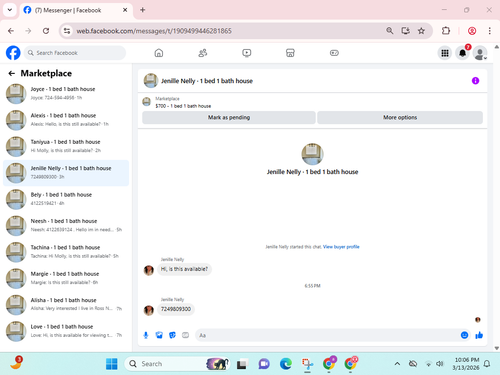Viewport: 500px width, 375px height.
Task: Open View buyer profile link
Action: (x=341, y=247)
